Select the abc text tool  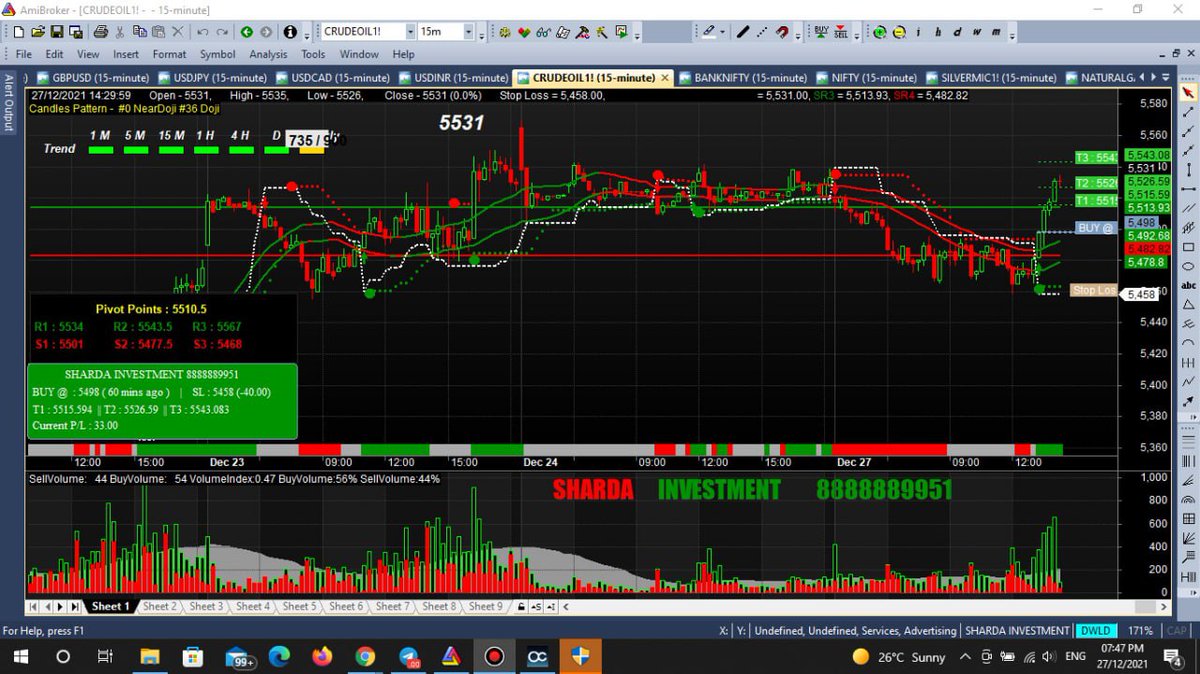(x=1188, y=284)
